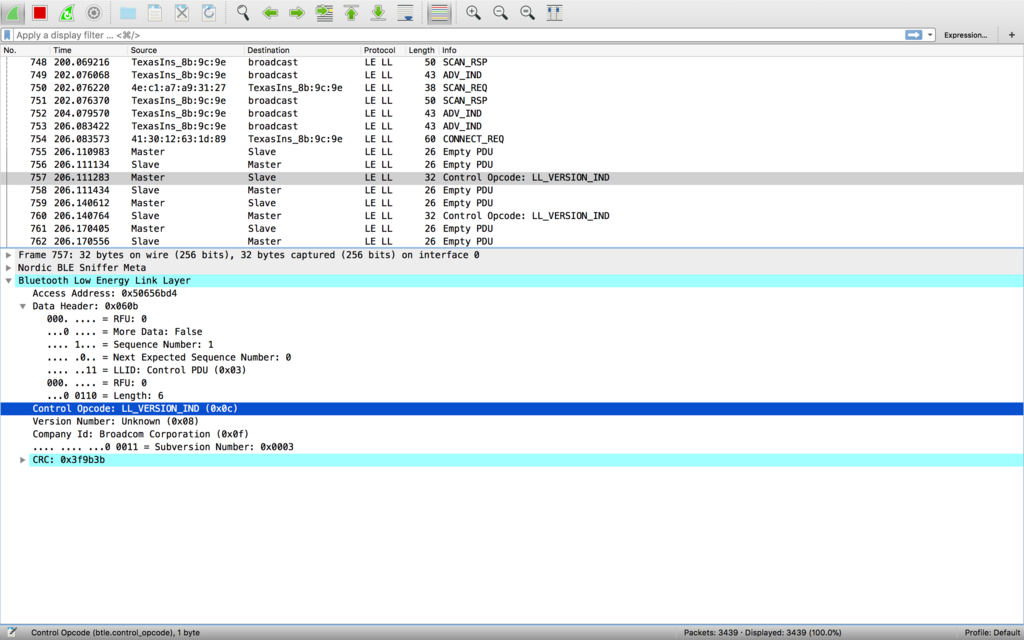This screenshot has width=1024, height=640.
Task: Collapse the Bluetooth Low Energy Link Layer node
Action: [8, 281]
